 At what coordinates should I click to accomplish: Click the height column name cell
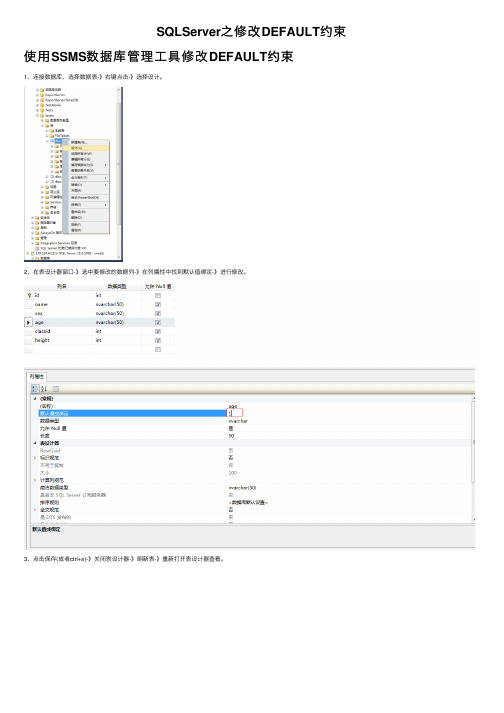(62, 341)
